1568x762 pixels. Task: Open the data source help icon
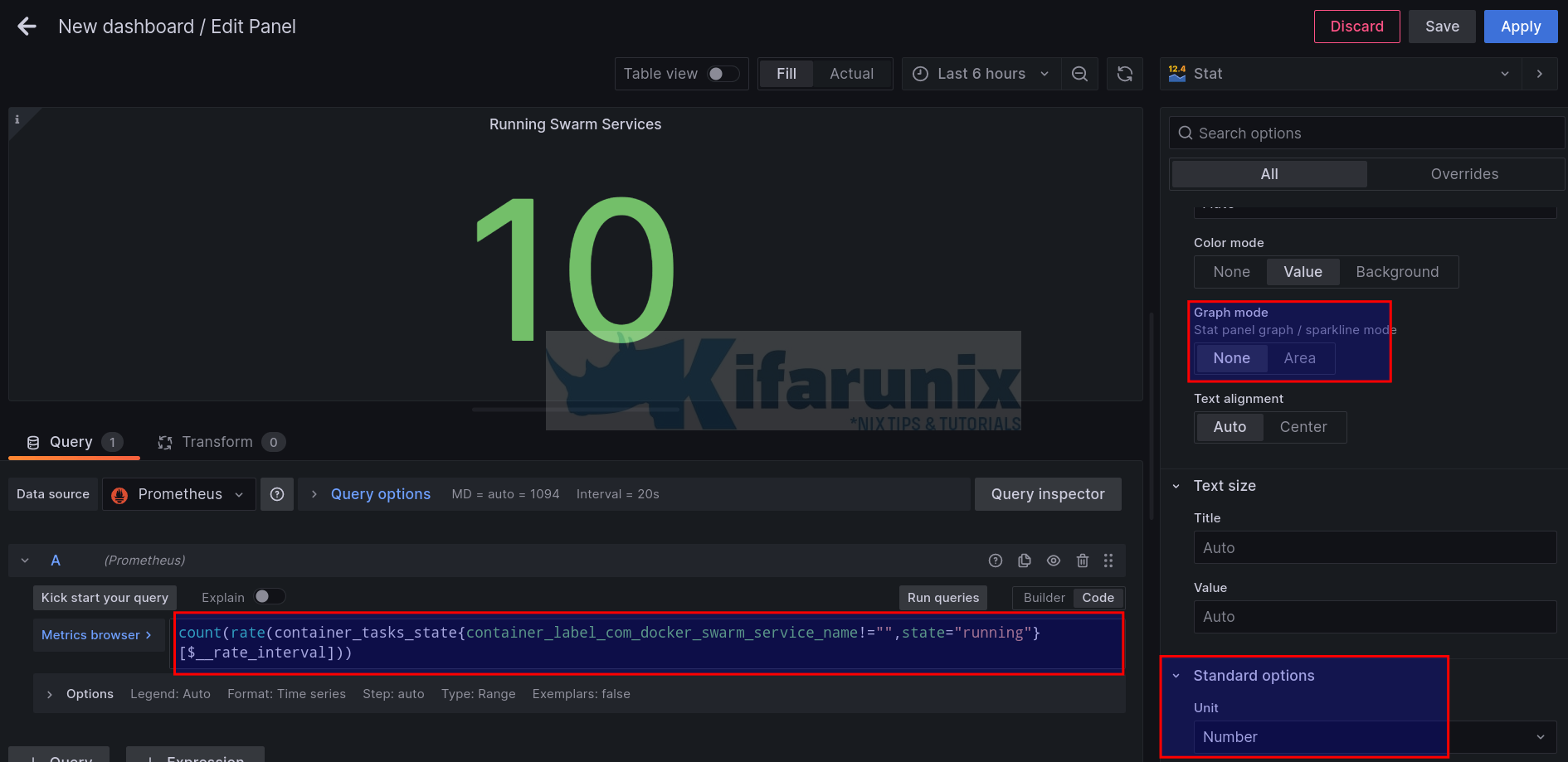click(277, 494)
